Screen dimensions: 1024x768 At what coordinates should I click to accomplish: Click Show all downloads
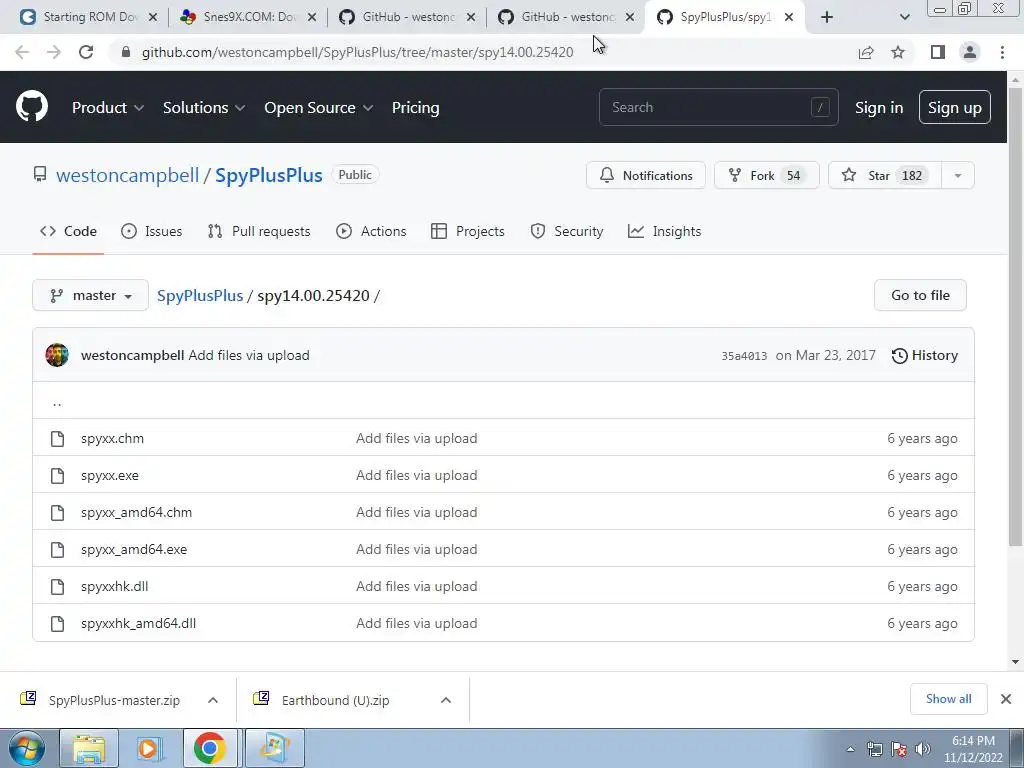[x=948, y=699]
